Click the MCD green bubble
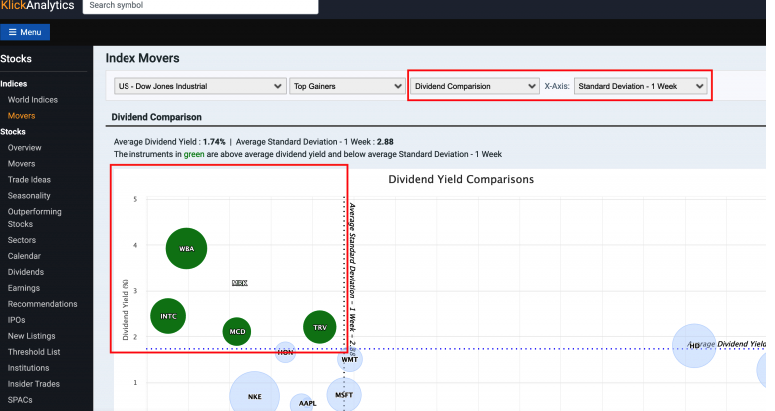 coord(237,331)
